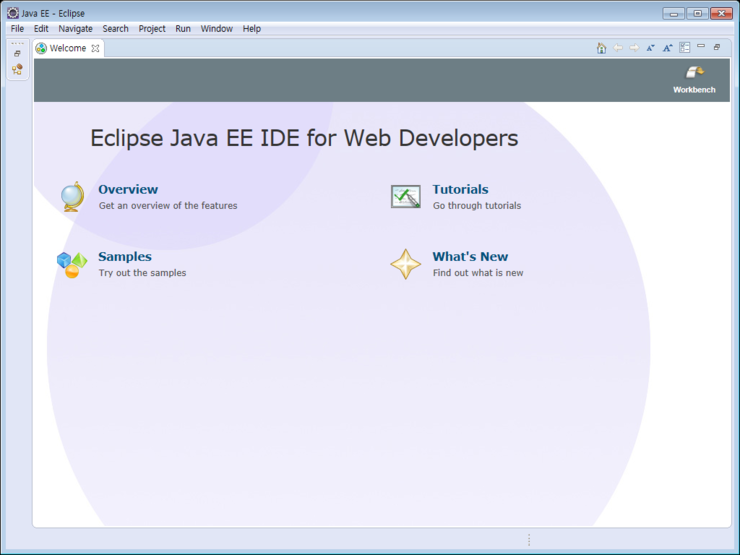Screen dimensions: 740x555
Task: Click 'Find out what is new' text
Action: click(x=478, y=273)
